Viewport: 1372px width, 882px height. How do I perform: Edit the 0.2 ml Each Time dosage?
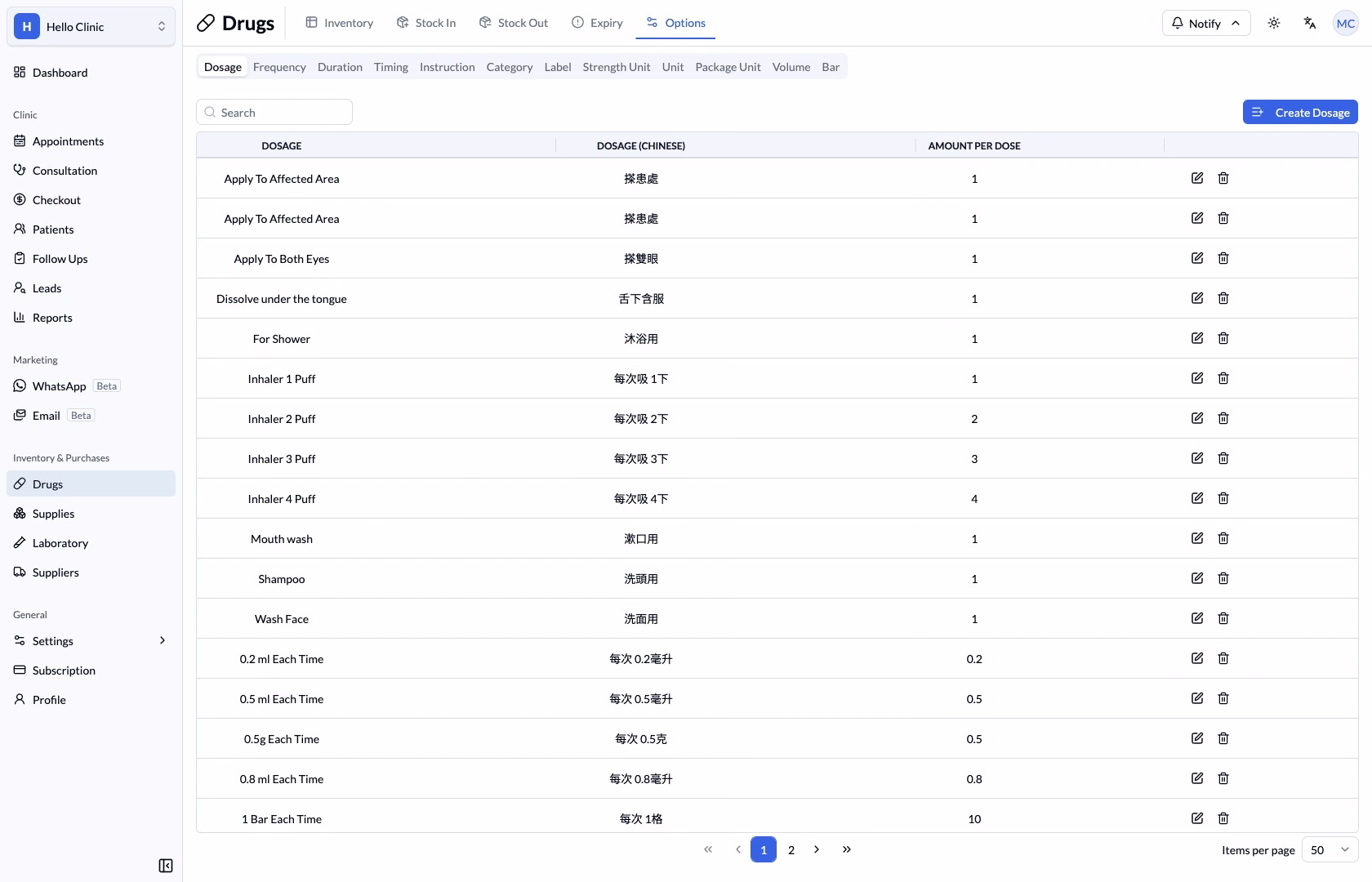coord(1197,658)
